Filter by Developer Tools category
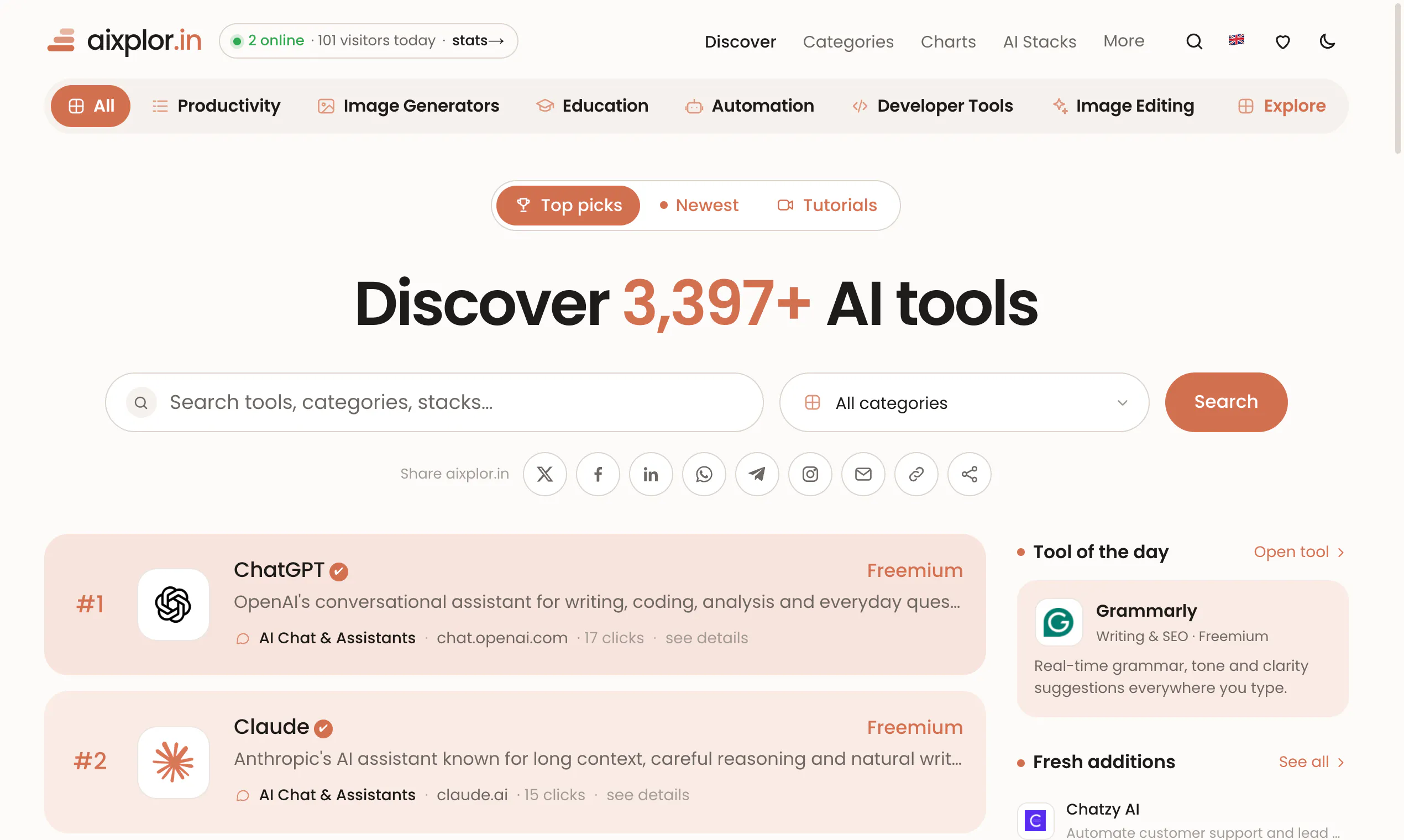Image resolution: width=1404 pixels, height=840 pixels. [932, 106]
